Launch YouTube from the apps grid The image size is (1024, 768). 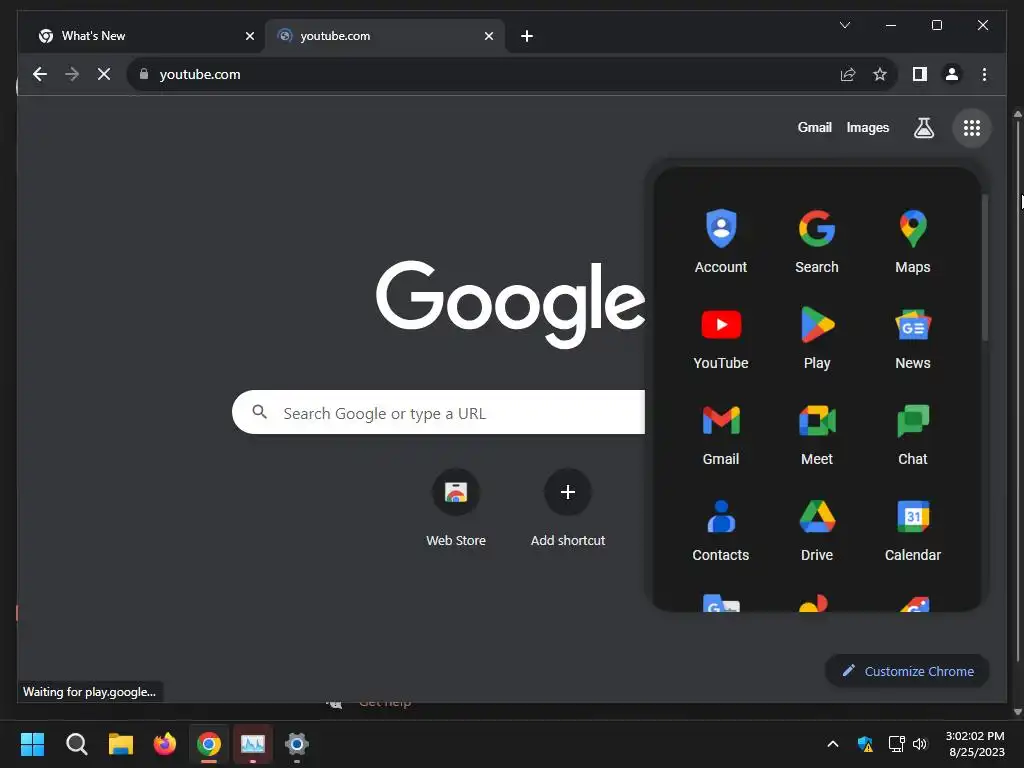pyautogui.click(x=720, y=337)
